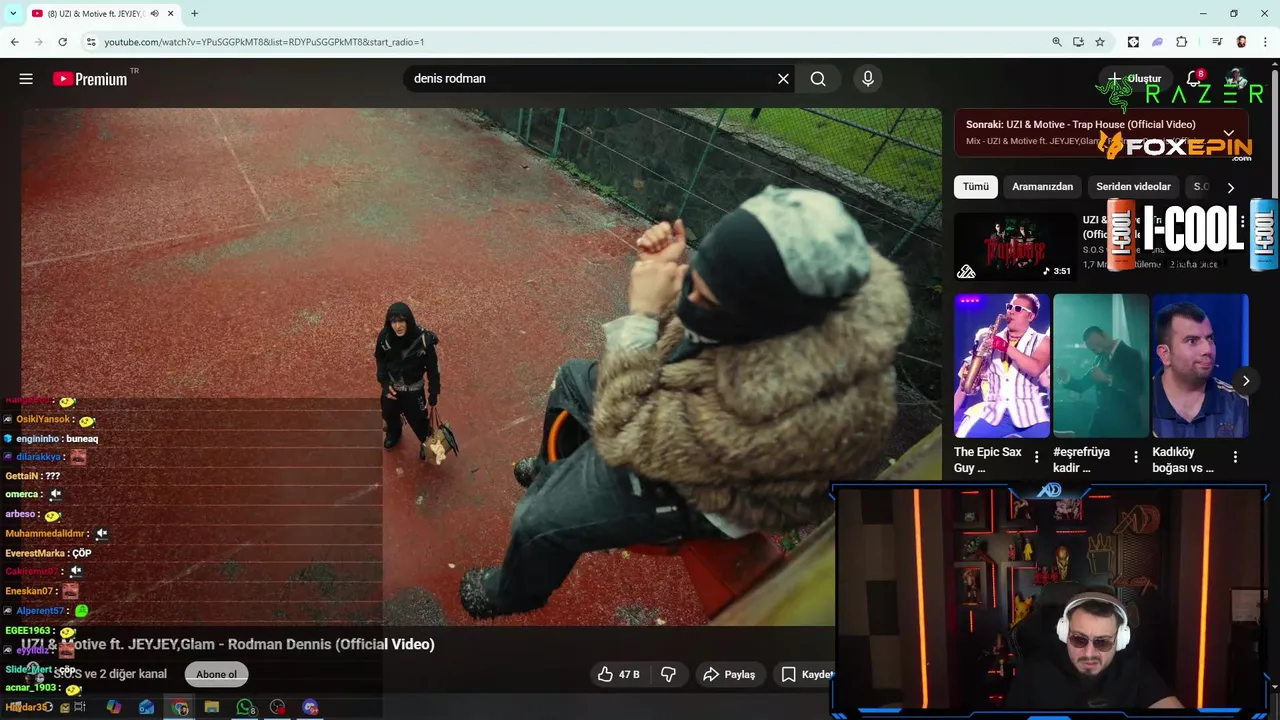Open Discord from the taskbar
This screenshot has width=1280, height=720.
[x=310, y=707]
